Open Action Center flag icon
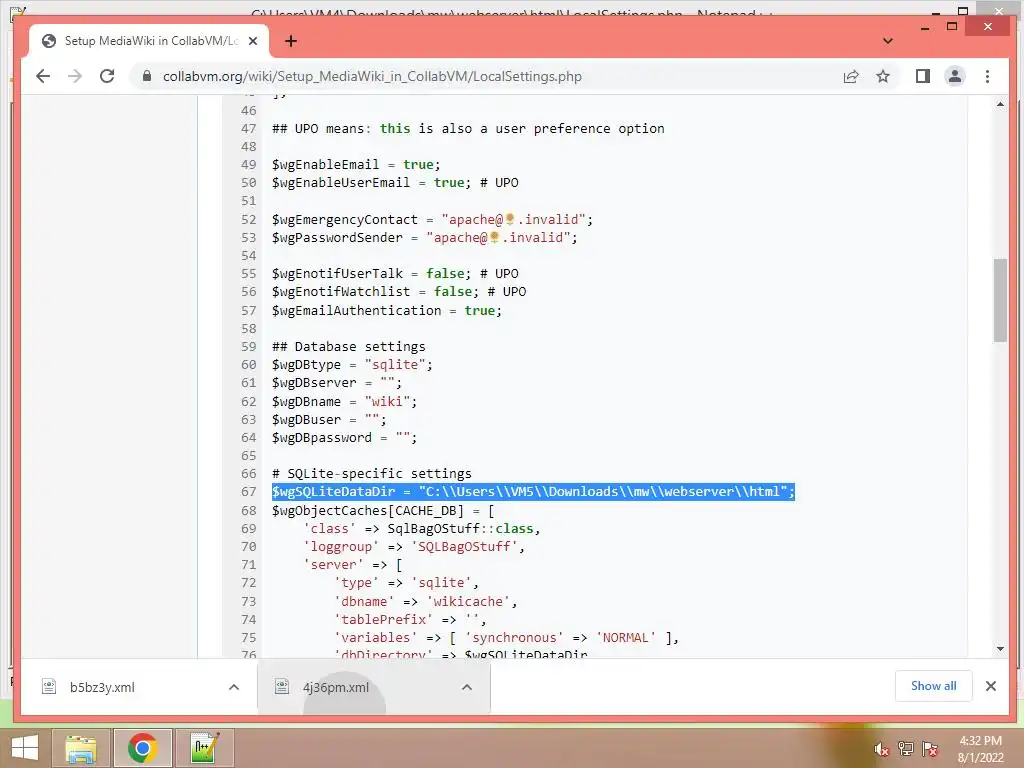Viewport: 1024px width, 768px height. coord(930,749)
